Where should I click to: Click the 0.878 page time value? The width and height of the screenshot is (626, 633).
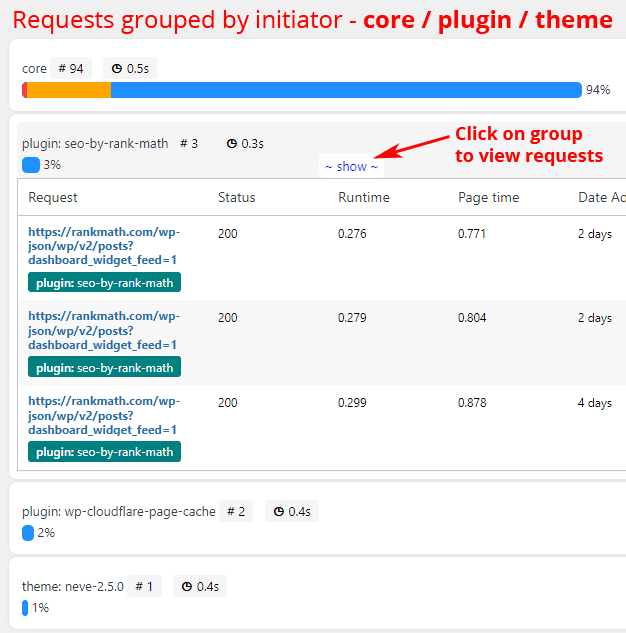472,403
